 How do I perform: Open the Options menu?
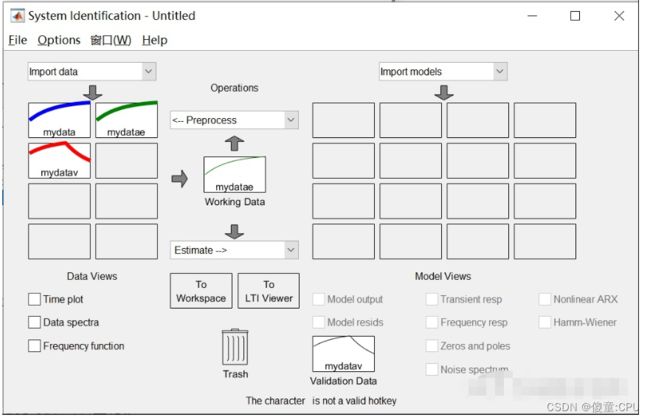coord(59,40)
